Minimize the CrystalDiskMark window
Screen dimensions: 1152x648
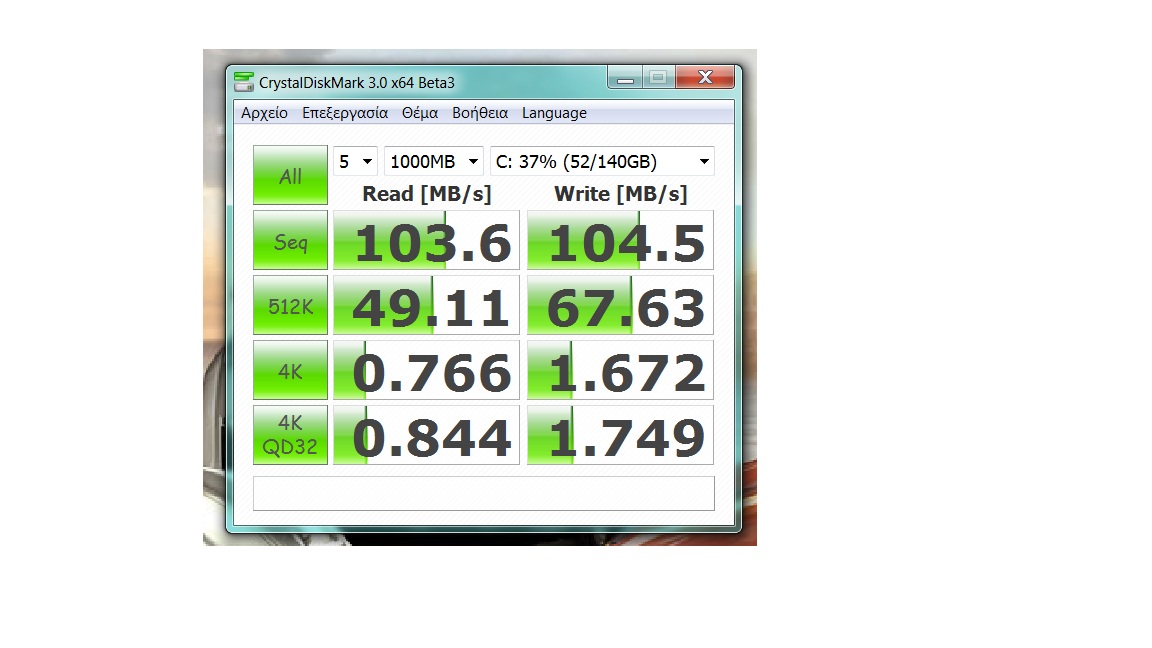click(x=625, y=77)
